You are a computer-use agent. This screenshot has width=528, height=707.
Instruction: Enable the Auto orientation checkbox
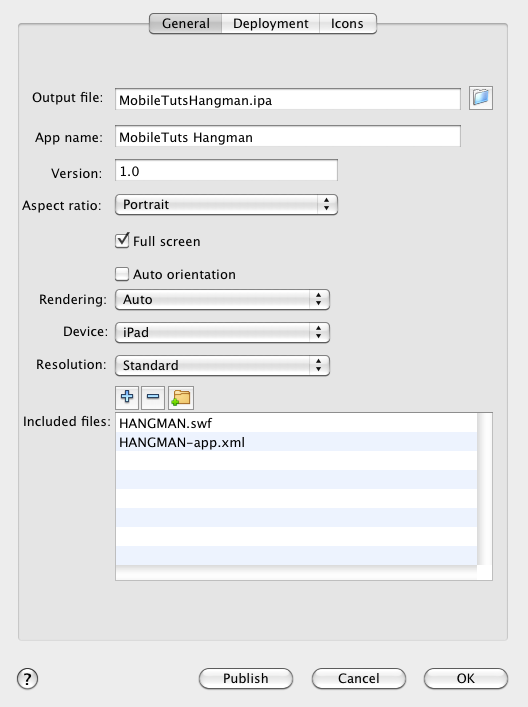122,274
